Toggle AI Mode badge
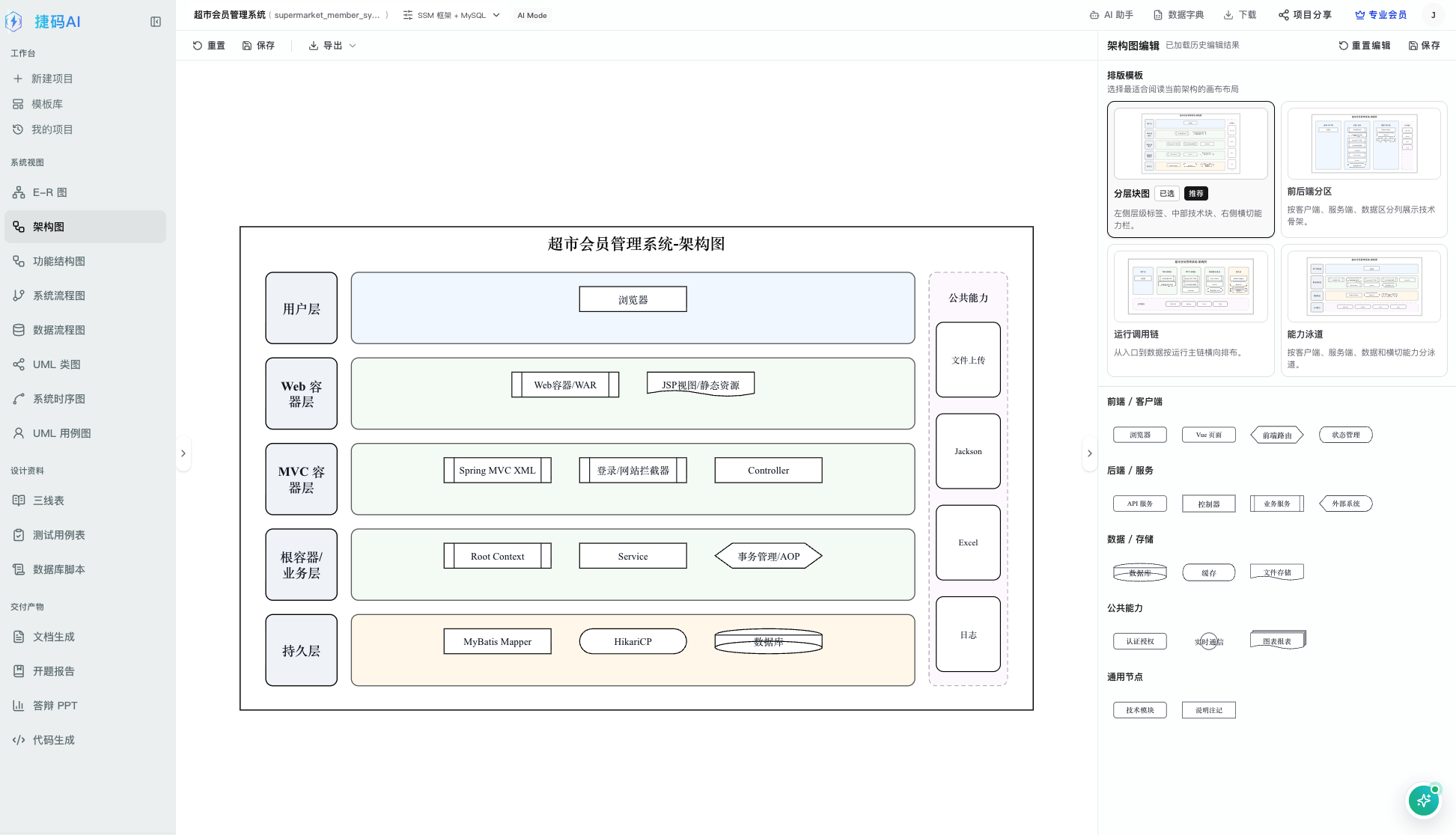 (x=532, y=15)
